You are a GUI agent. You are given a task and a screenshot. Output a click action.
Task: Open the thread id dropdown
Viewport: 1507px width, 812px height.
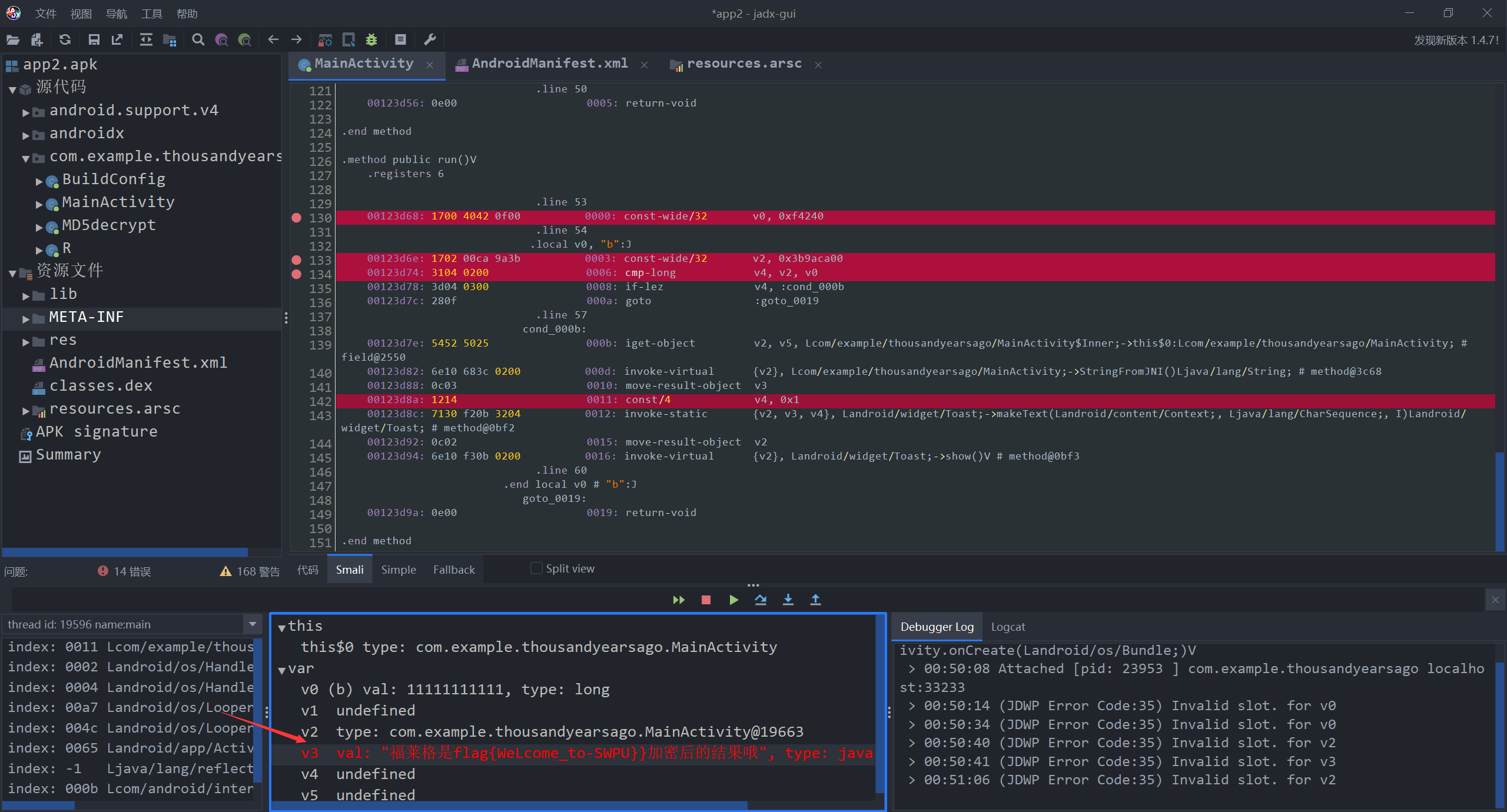tap(253, 624)
